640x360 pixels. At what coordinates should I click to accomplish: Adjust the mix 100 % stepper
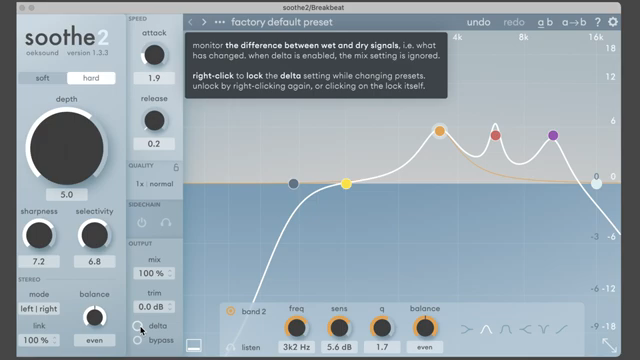[x=154, y=273]
